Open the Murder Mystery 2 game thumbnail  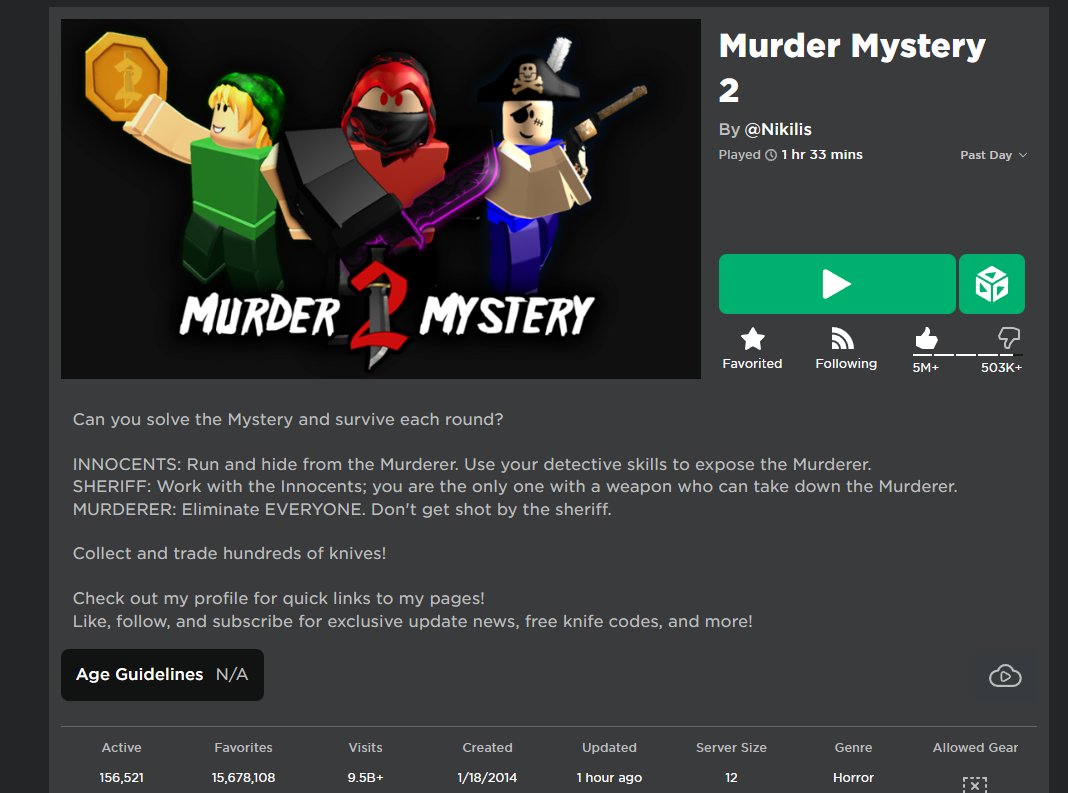coord(381,199)
